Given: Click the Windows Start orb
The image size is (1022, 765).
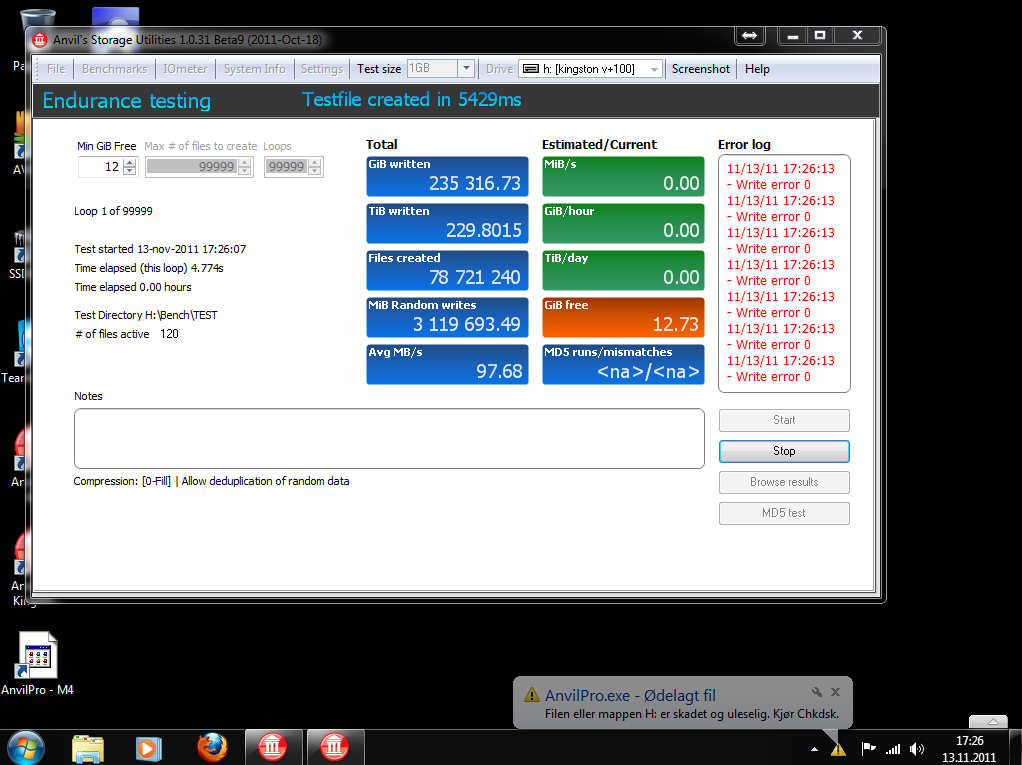Looking at the screenshot, I should click(27, 747).
